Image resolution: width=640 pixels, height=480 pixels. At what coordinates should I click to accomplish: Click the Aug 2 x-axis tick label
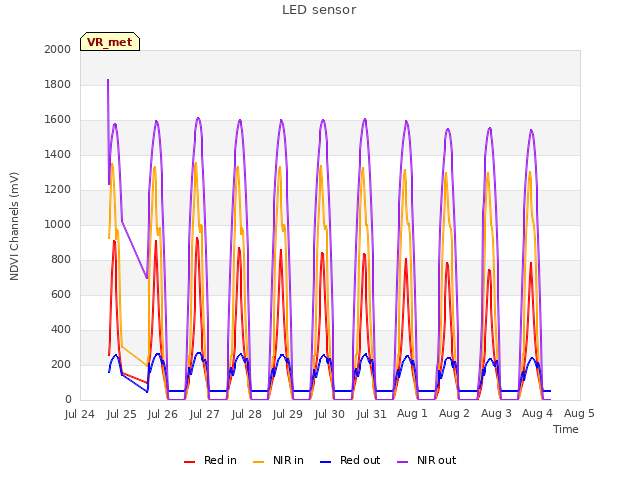pos(454,413)
